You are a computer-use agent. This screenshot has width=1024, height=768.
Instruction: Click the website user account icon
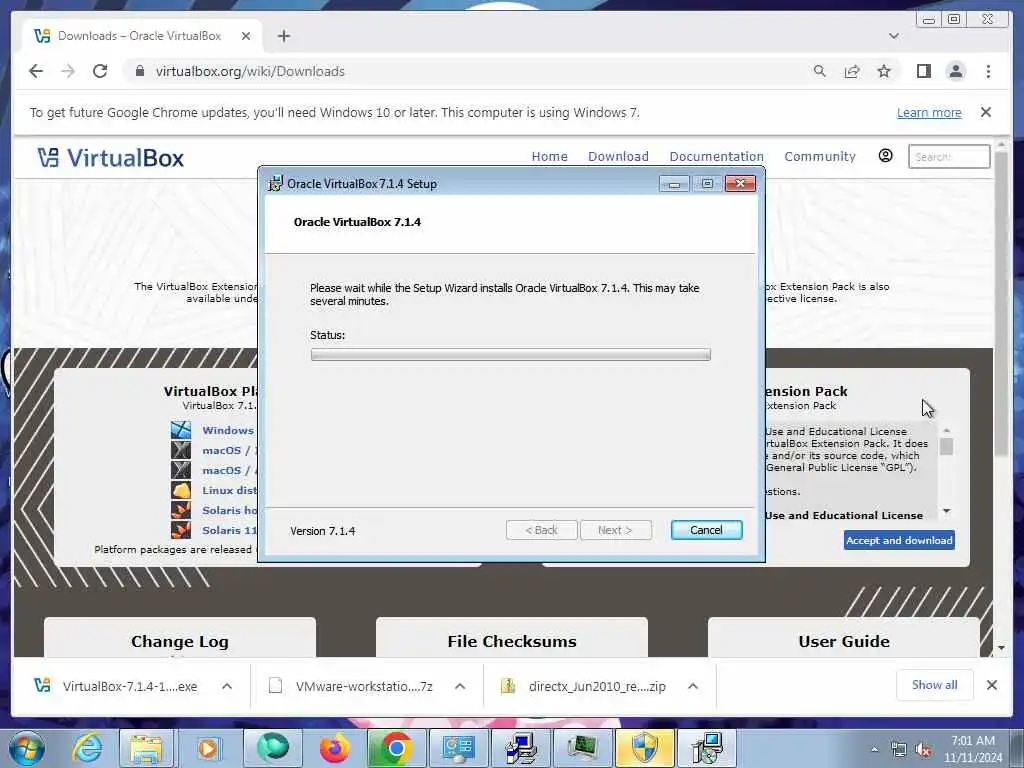pyautogui.click(x=885, y=155)
